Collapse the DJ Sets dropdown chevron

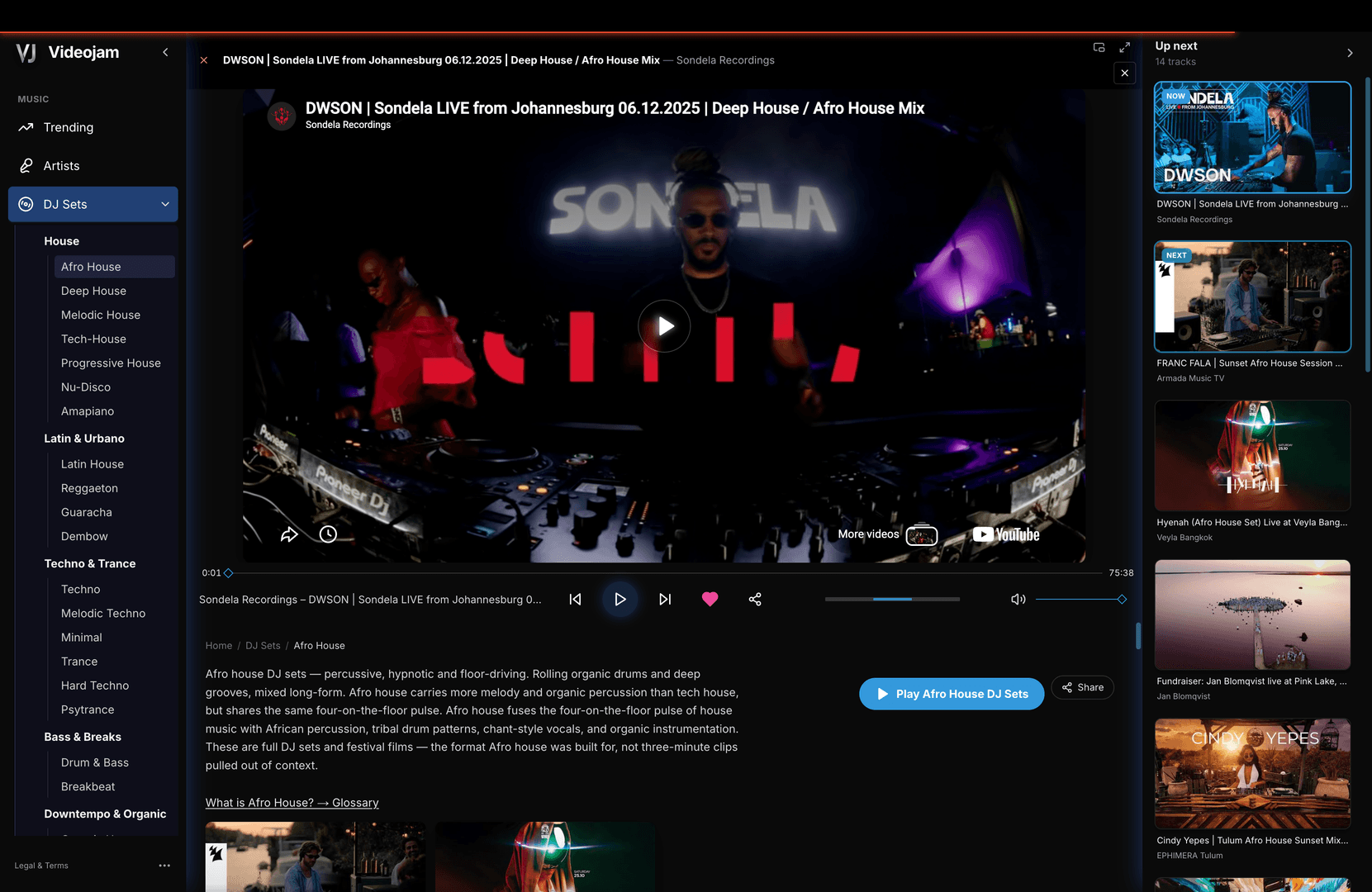[x=165, y=204]
